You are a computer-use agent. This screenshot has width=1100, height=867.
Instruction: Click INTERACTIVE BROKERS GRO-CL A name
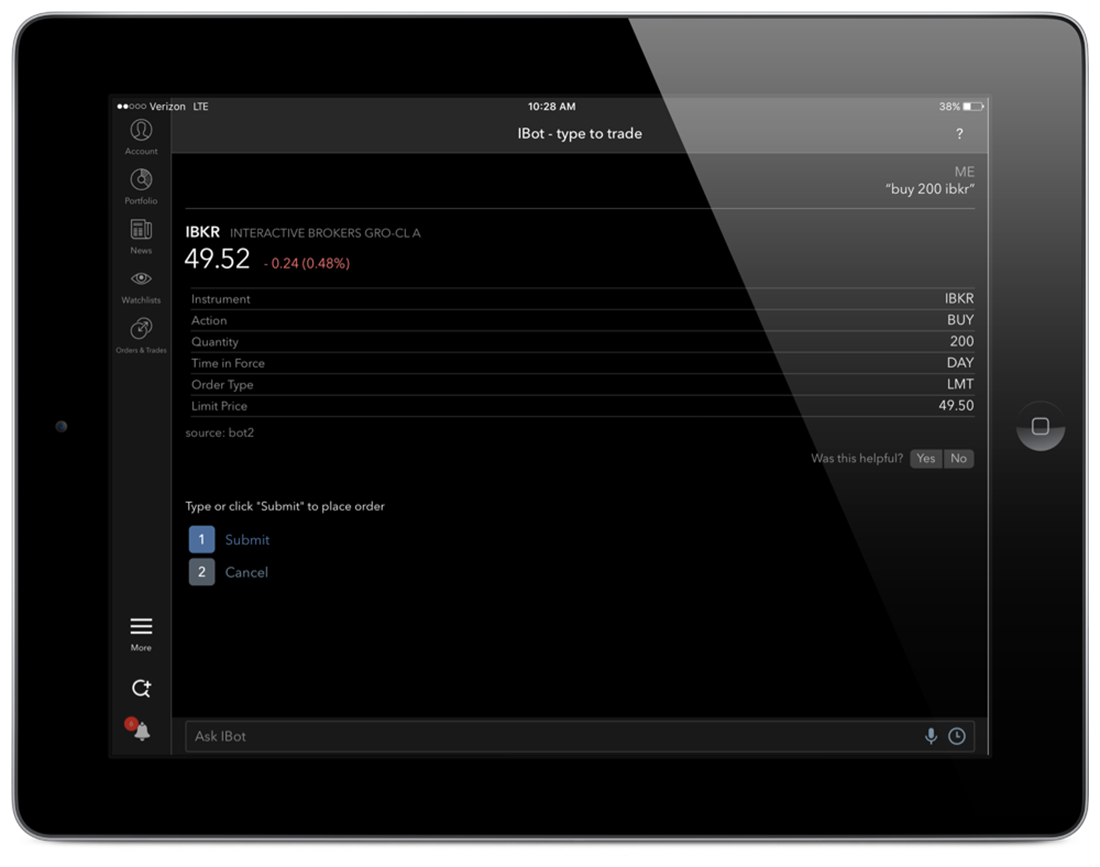click(x=326, y=233)
